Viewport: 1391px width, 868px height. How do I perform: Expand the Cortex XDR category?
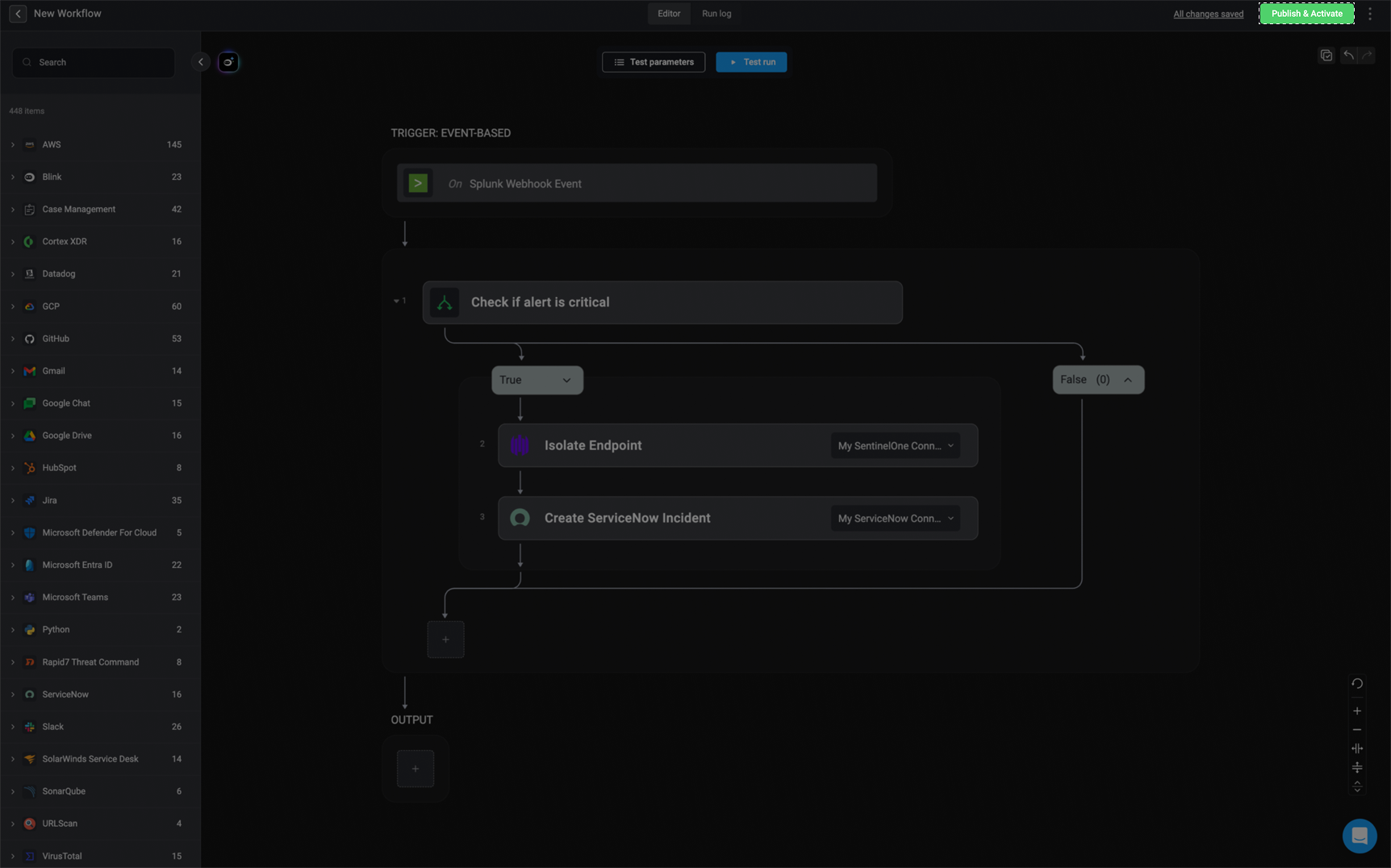click(13, 241)
